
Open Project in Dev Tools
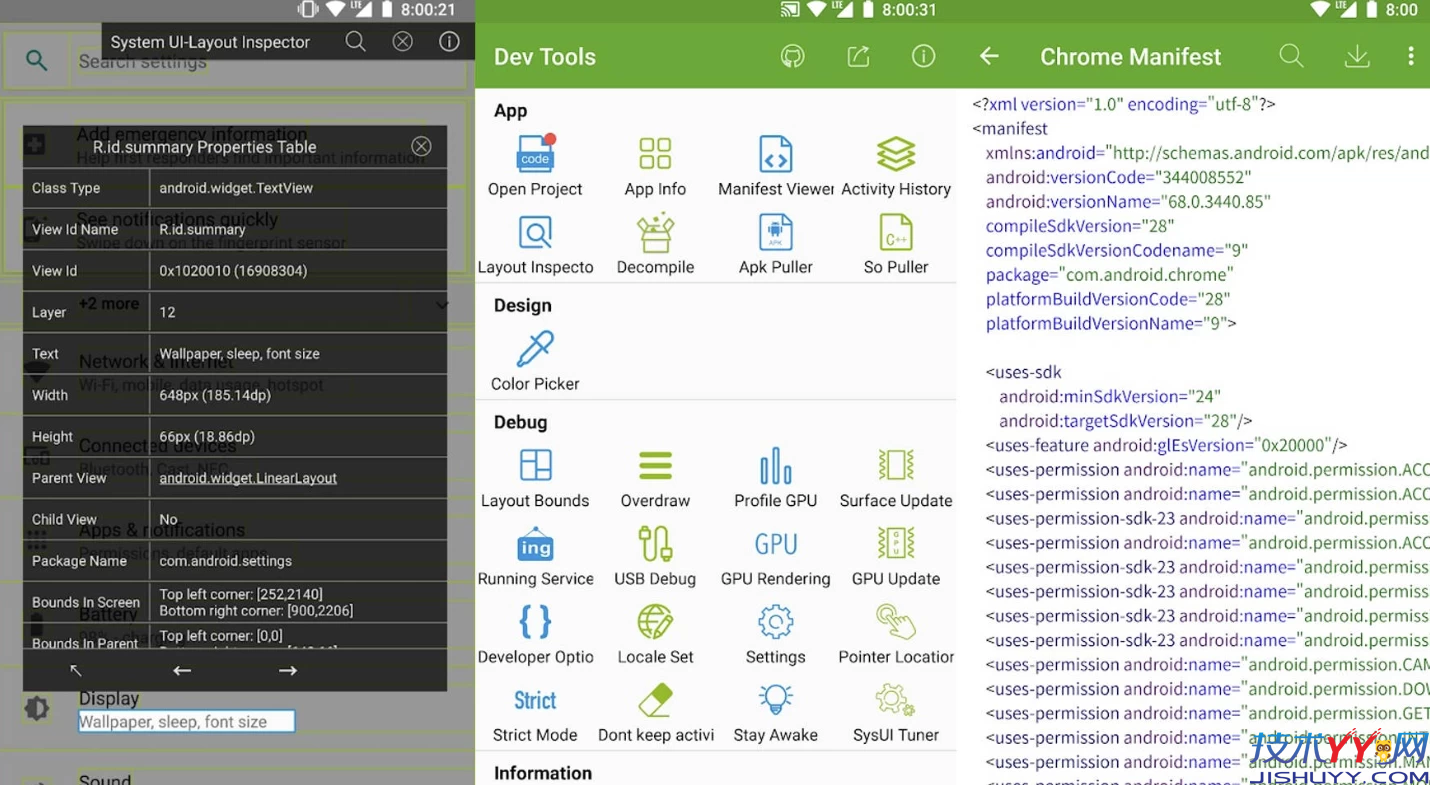coord(535,165)
